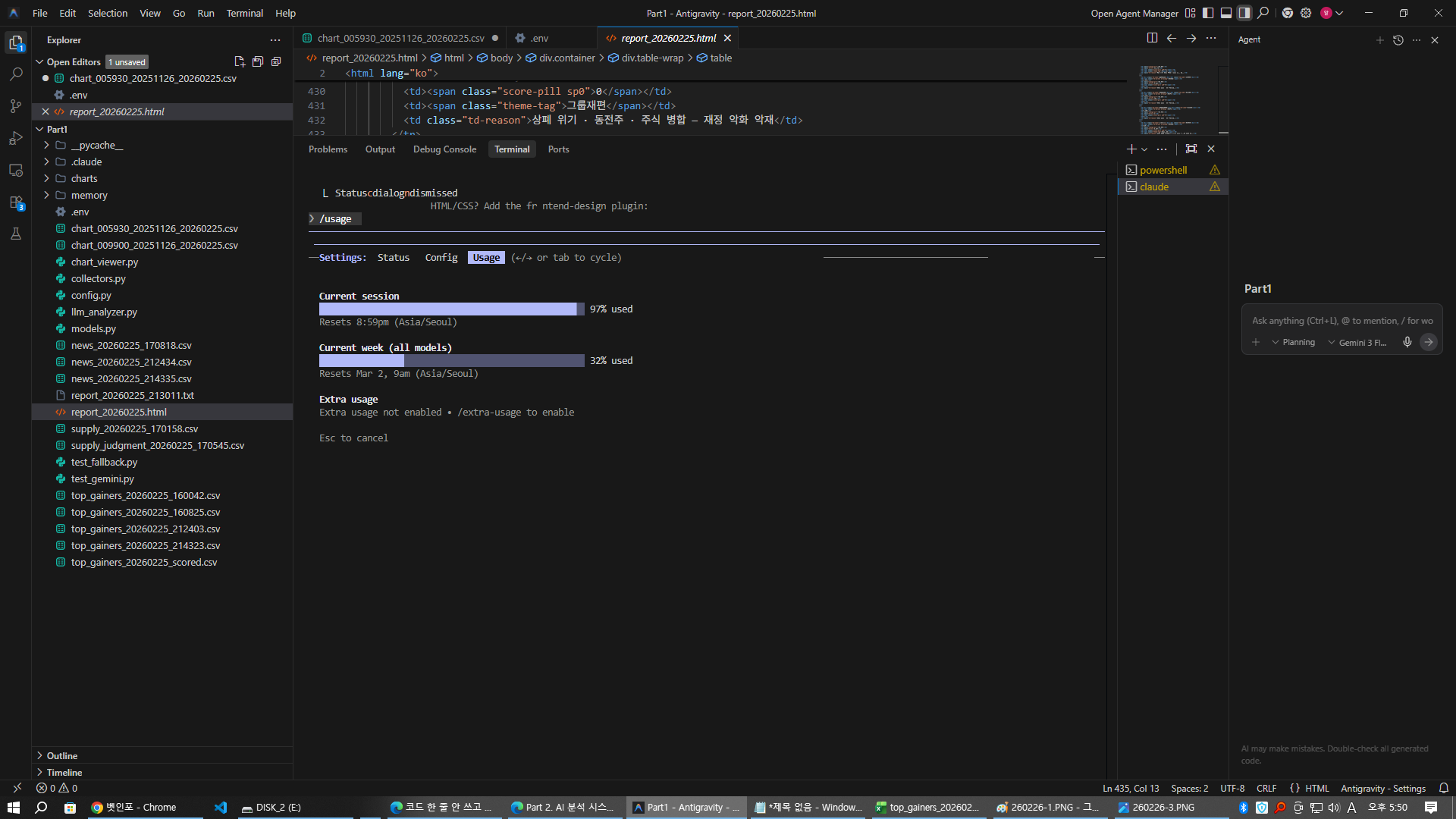Expand the charts folder

(x=84, y=179)
